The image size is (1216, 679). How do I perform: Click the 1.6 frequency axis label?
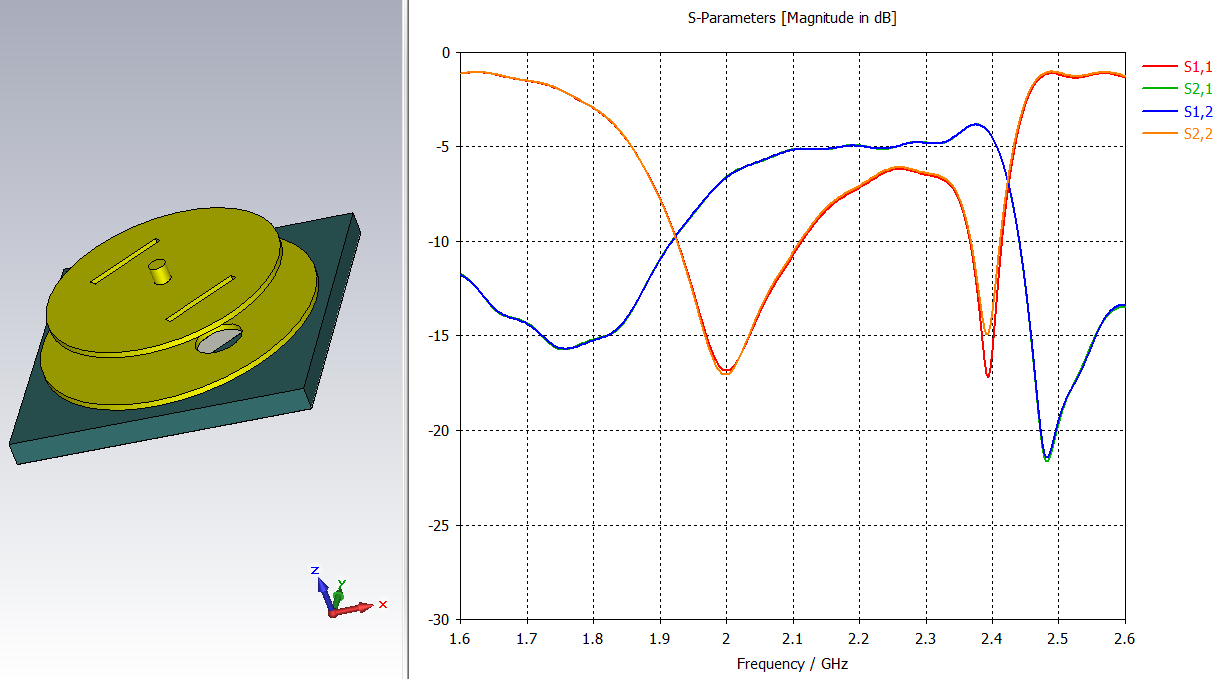460,638
